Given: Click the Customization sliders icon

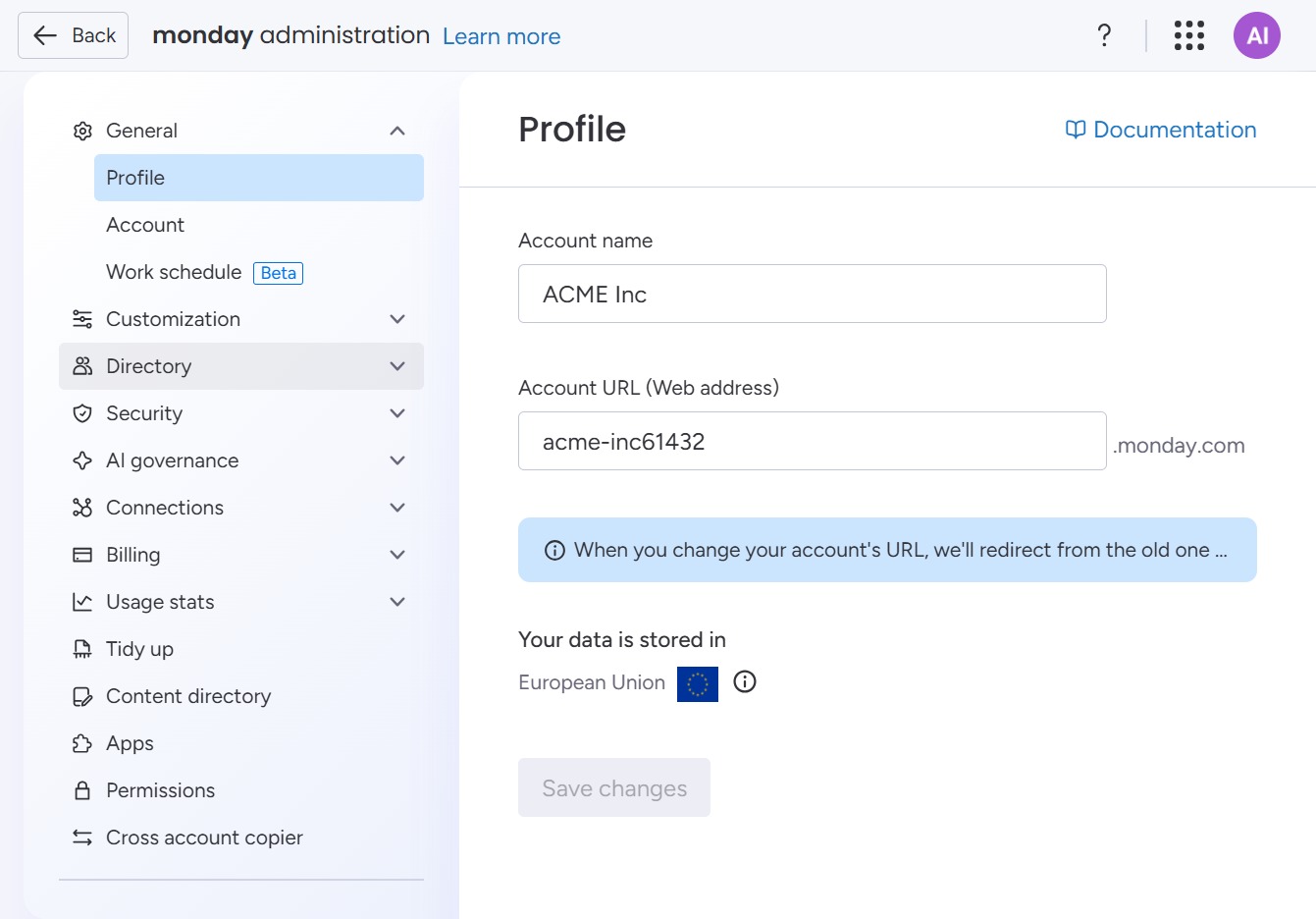Looking at the screenshot, I should (82, 319).
